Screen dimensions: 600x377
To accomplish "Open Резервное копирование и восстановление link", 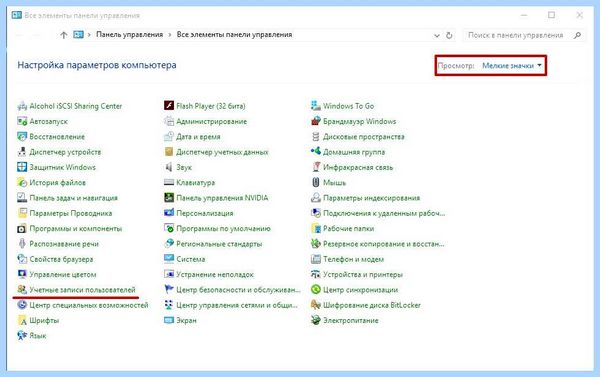I will [383, 244].
